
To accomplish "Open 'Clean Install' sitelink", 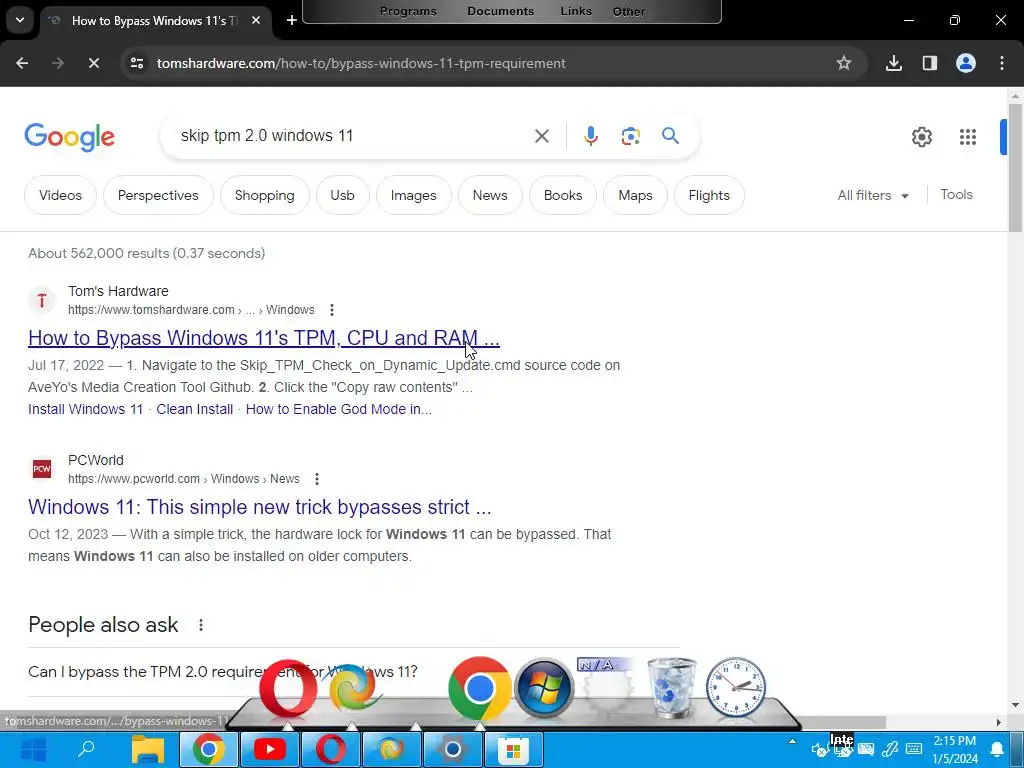I will point(195,409).
